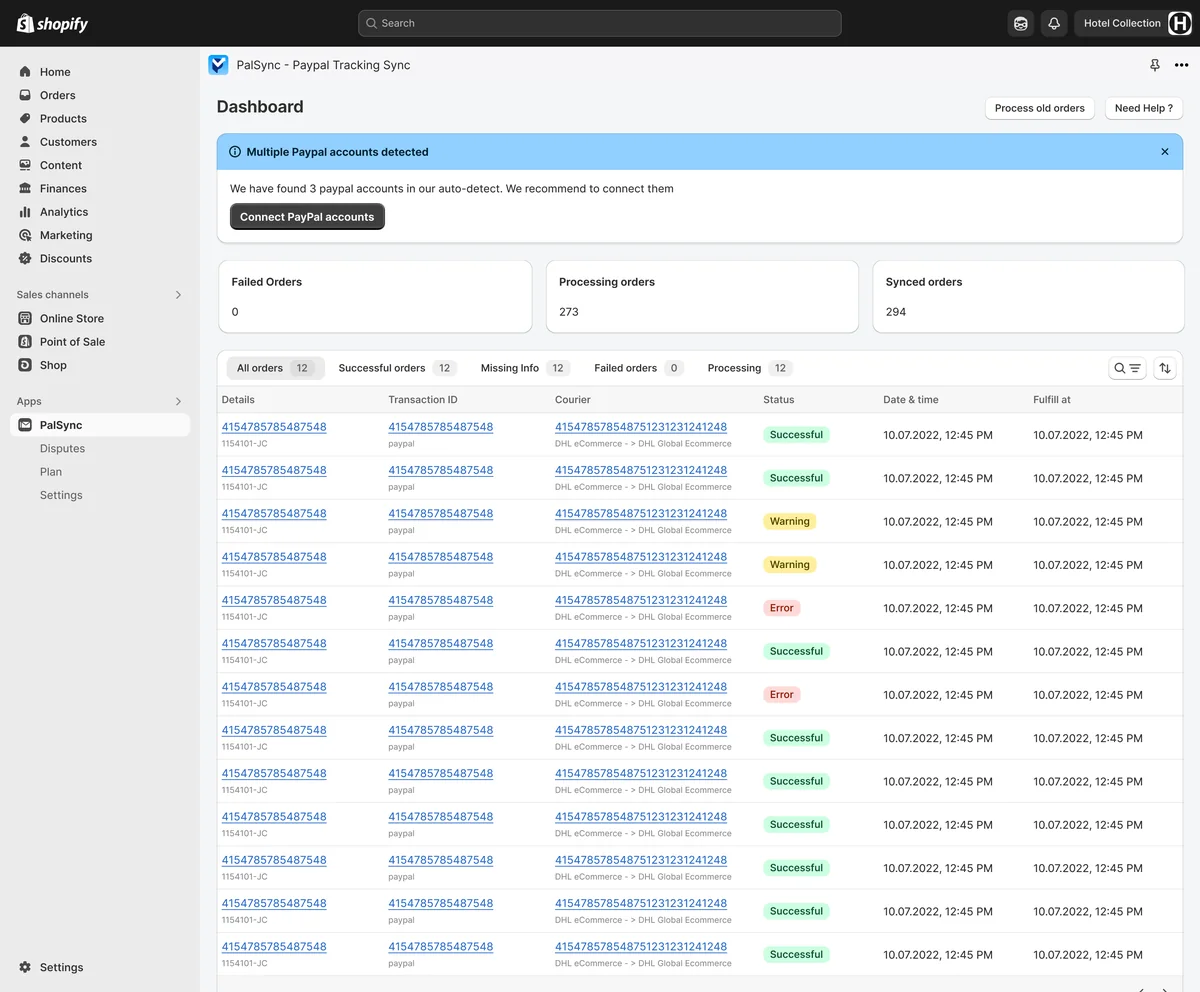
Task: Open the app's three-dot more menu
Action: pyautogui.click(x=1181, y=65)
